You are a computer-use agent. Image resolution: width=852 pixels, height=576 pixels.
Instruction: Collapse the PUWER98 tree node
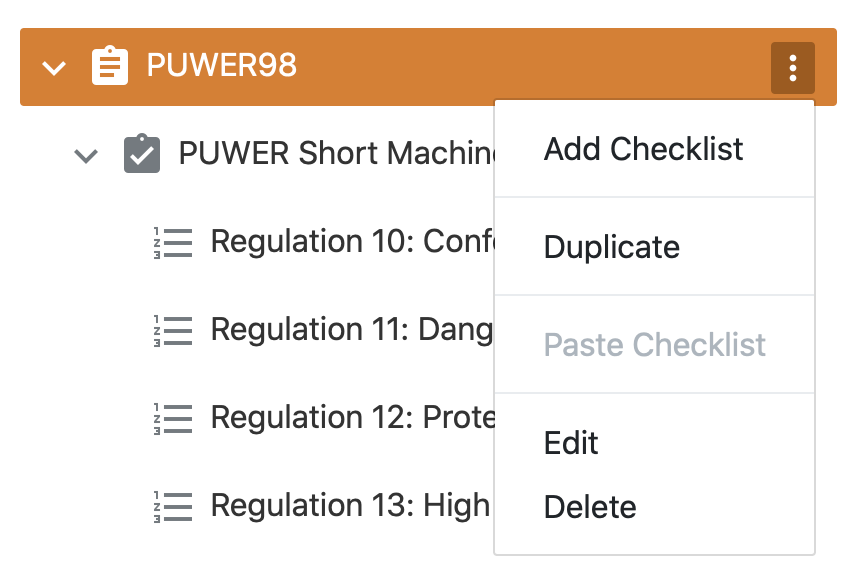coord(54,68)
